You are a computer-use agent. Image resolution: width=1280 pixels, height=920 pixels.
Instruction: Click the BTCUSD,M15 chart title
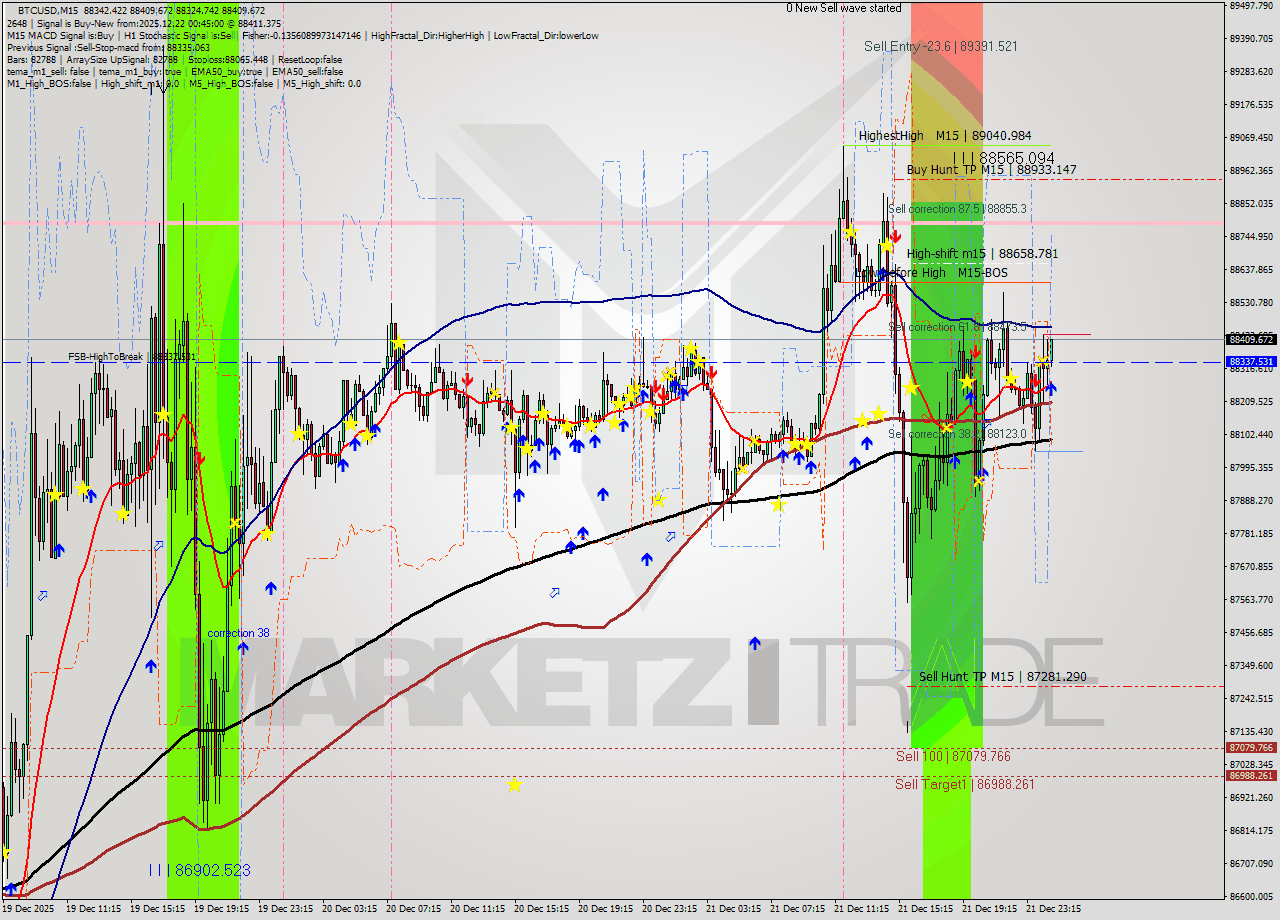point(48,10)
